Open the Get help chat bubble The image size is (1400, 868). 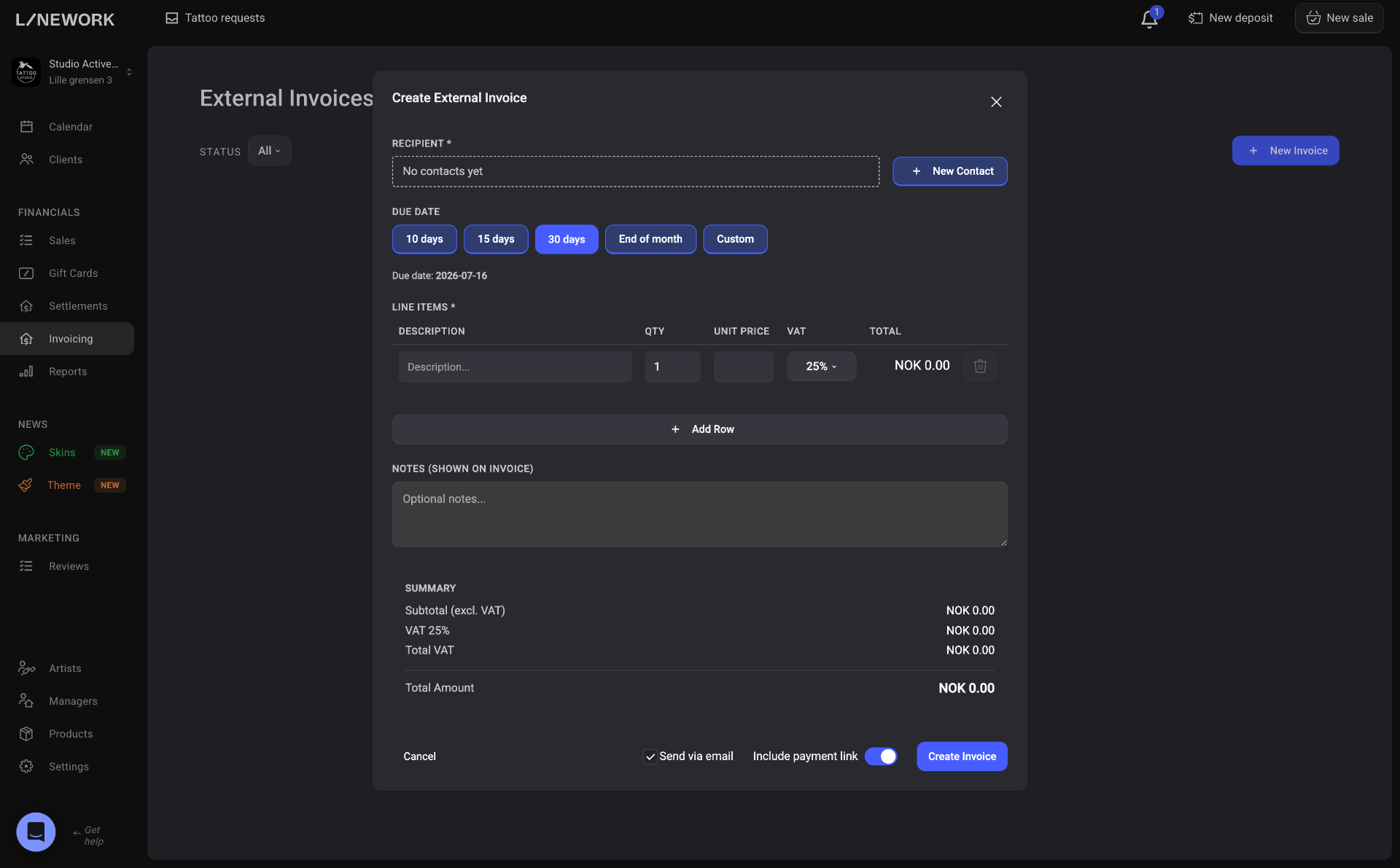pyautogui.click(x=36, y=832)
